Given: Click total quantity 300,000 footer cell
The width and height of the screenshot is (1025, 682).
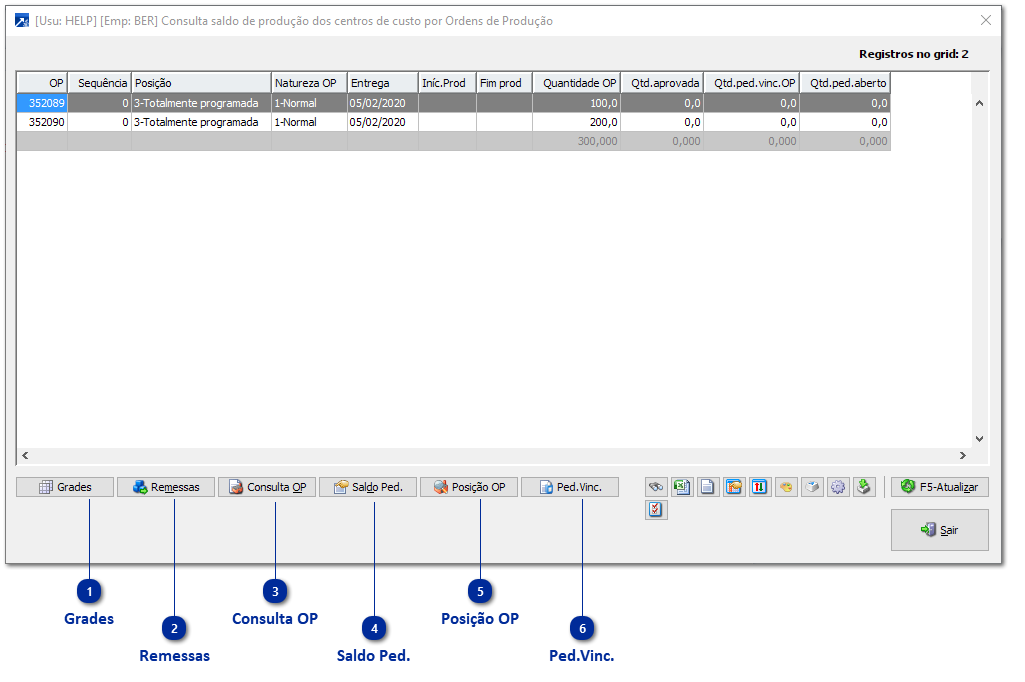Looking at the screenshot, I should [x=577, y=141].
